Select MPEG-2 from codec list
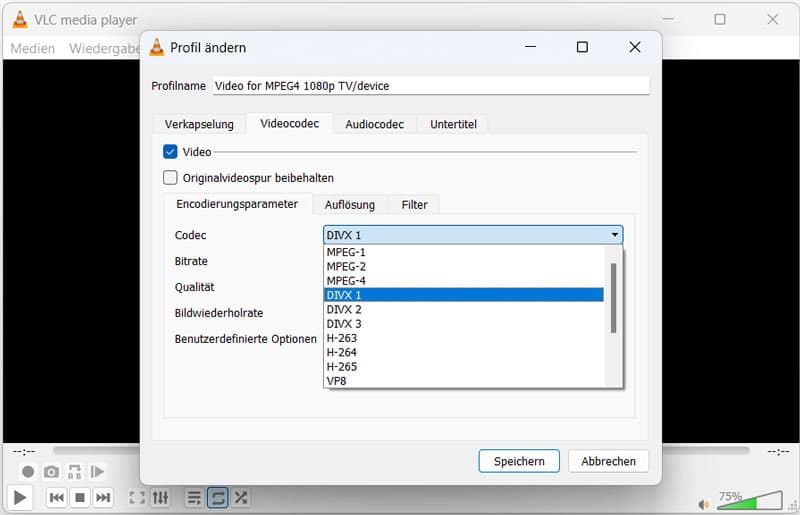This screenshot has height=515, width=800. coord(464,266)
